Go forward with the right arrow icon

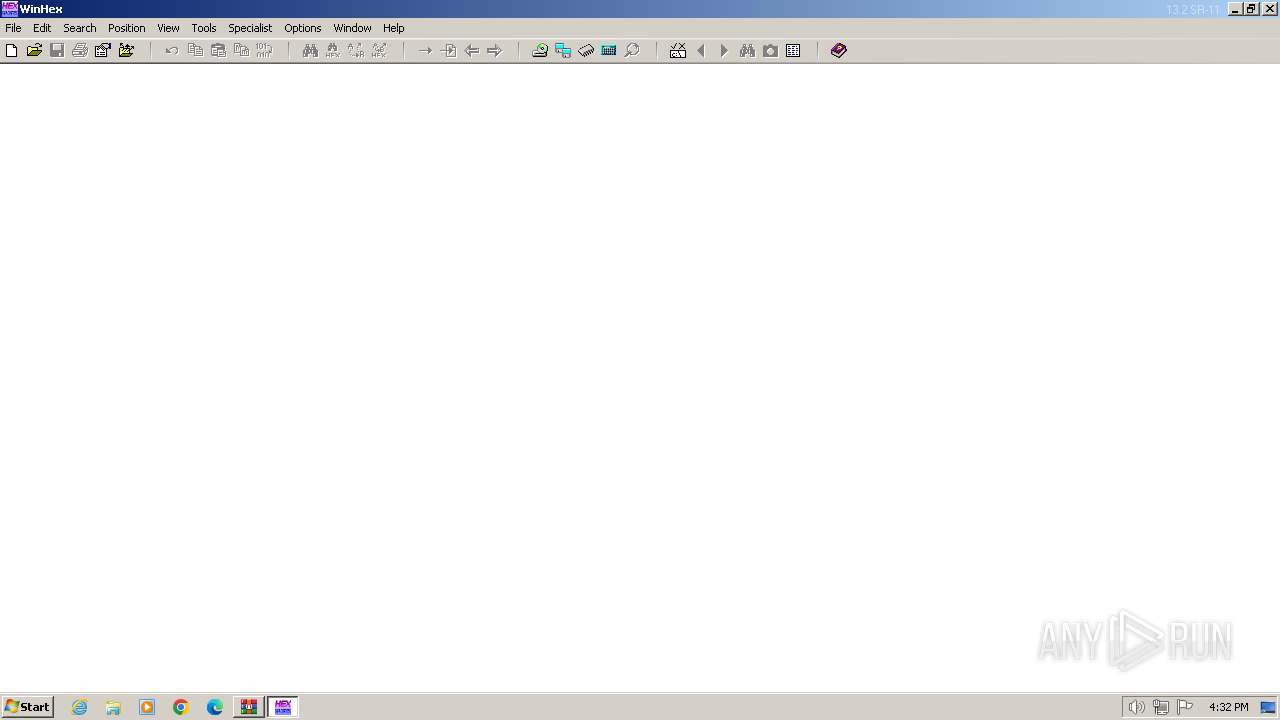pos(494,50)
